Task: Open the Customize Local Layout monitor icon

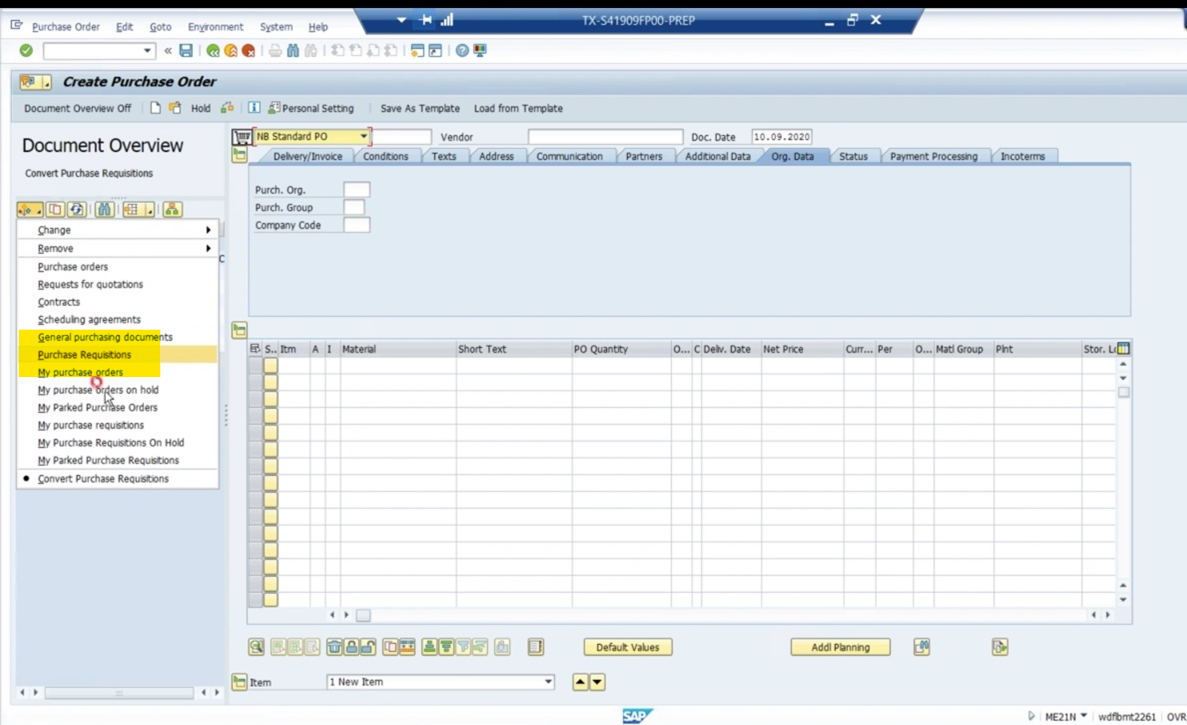Action: click(480, 51)
